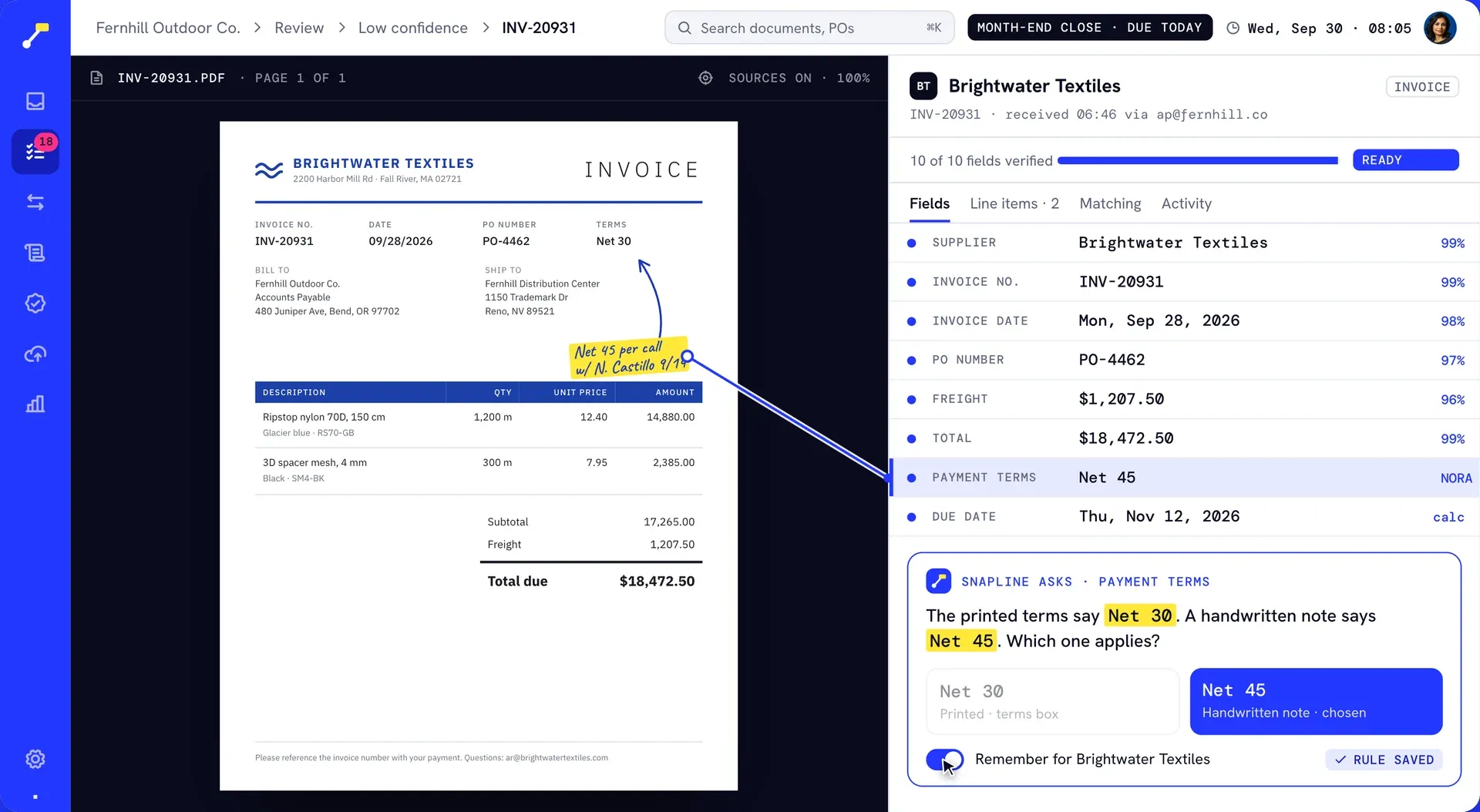Click the Month-End Close due today badge
Screen dimensions: 1480x812
click(x=1089, y=28)
